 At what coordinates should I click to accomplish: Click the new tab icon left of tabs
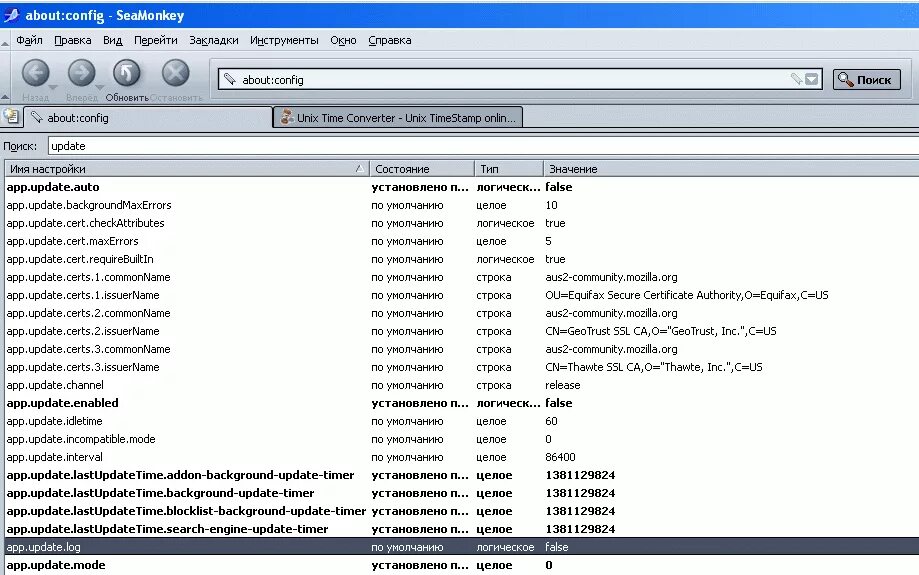pos(11,117)
